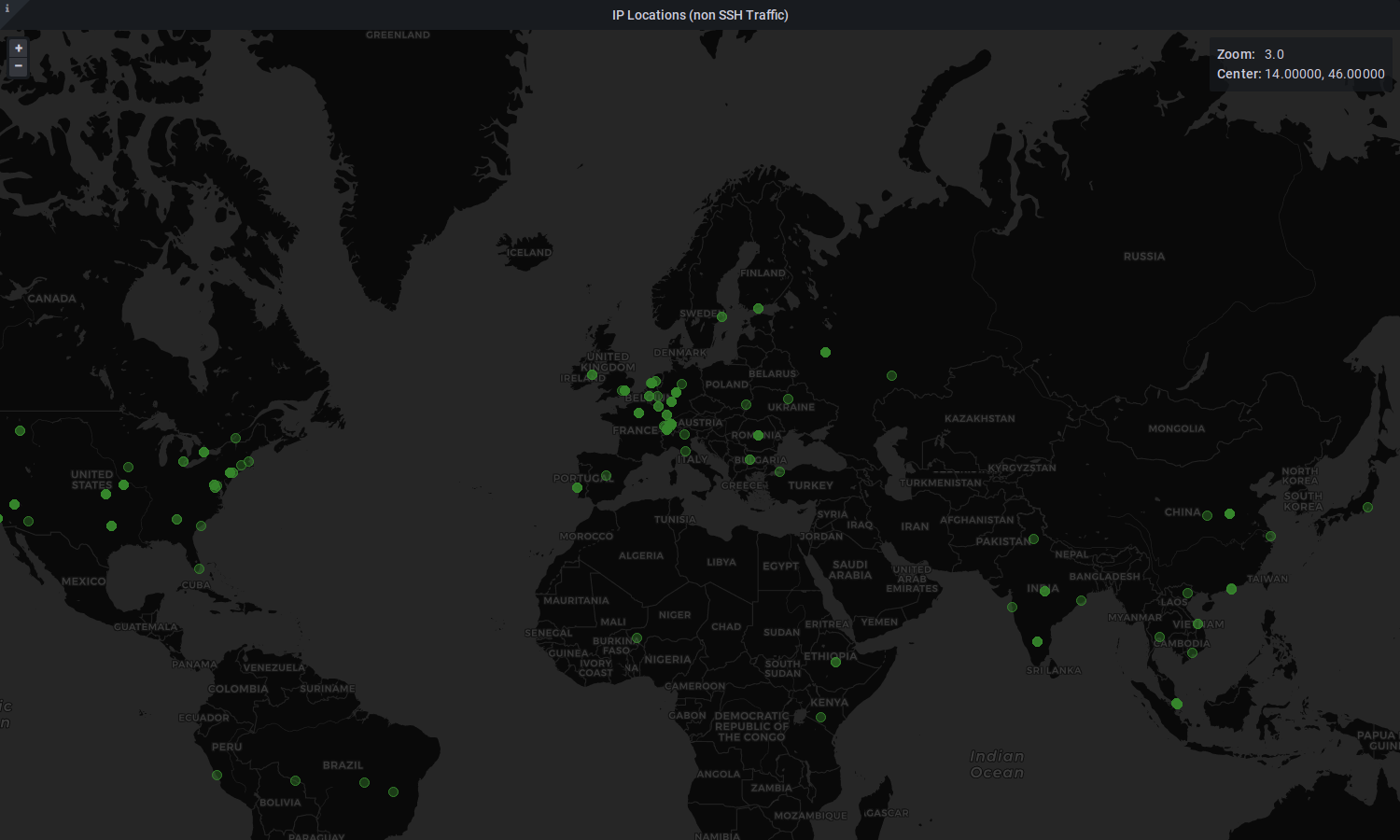Viewport: 1400px width, 840px height.
Task: Select the green marker beside the Sweden label
Action: [x=721, y=316]
